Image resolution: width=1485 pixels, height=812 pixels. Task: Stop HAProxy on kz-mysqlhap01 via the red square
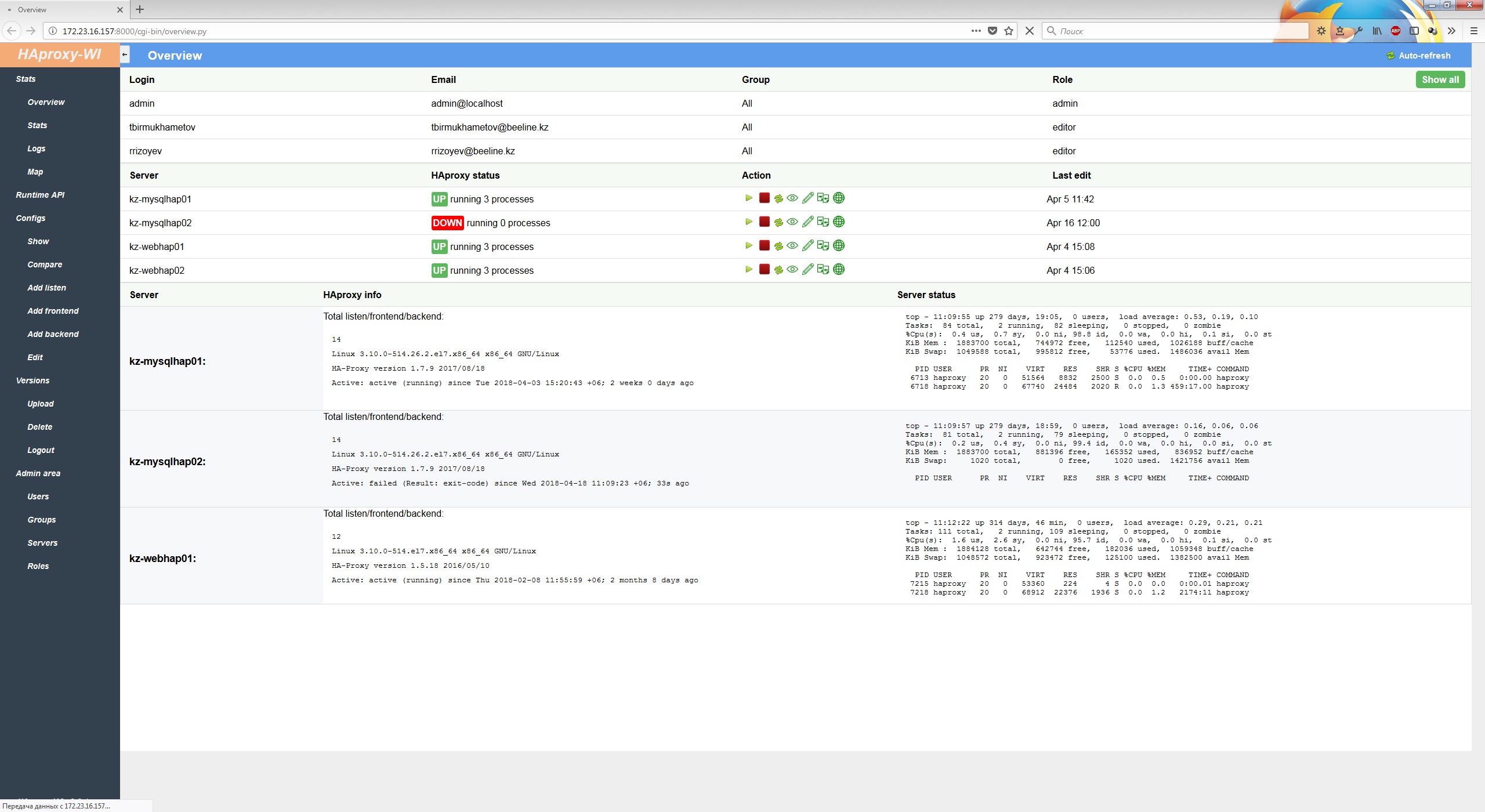click(x=764, y=198)
